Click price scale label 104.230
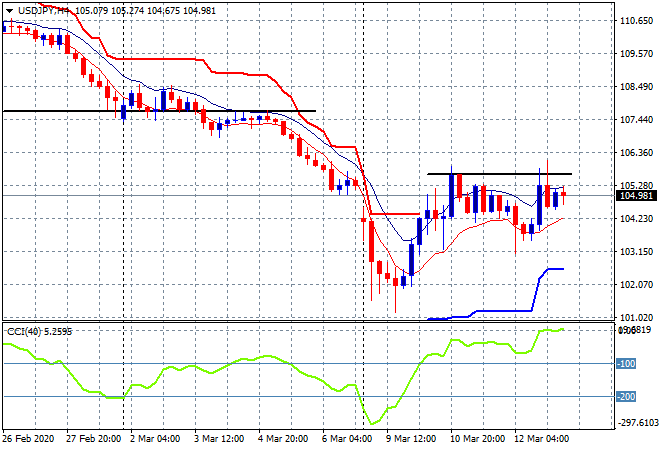 [636, 218]
